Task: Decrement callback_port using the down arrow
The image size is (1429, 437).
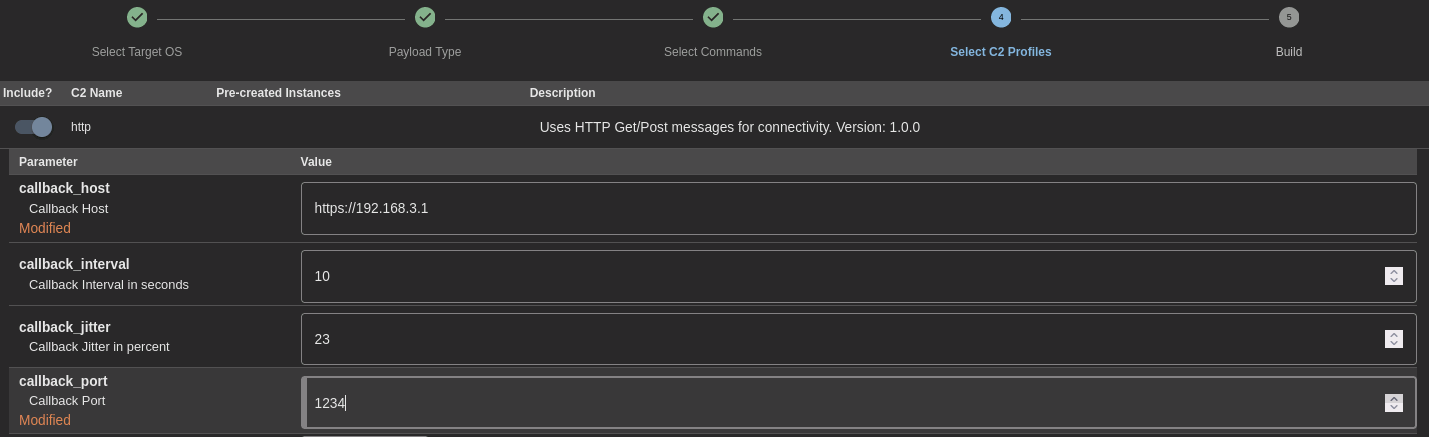Action: point(1394,408)
